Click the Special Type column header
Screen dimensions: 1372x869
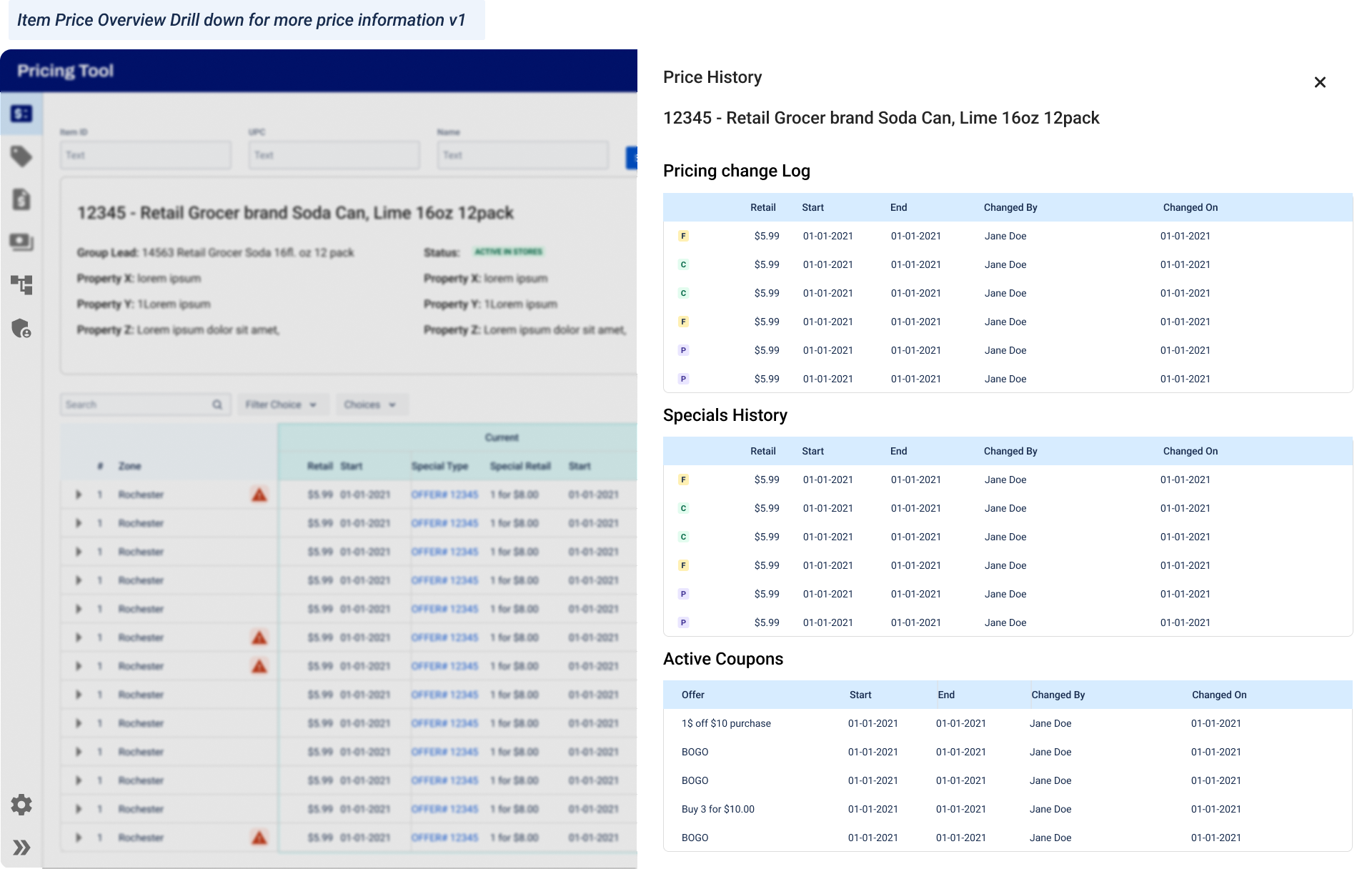coord(439,466)
